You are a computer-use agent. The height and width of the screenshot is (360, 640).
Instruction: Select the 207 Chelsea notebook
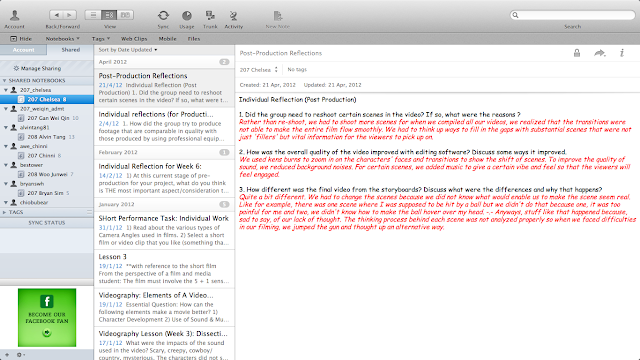(47, 99)
